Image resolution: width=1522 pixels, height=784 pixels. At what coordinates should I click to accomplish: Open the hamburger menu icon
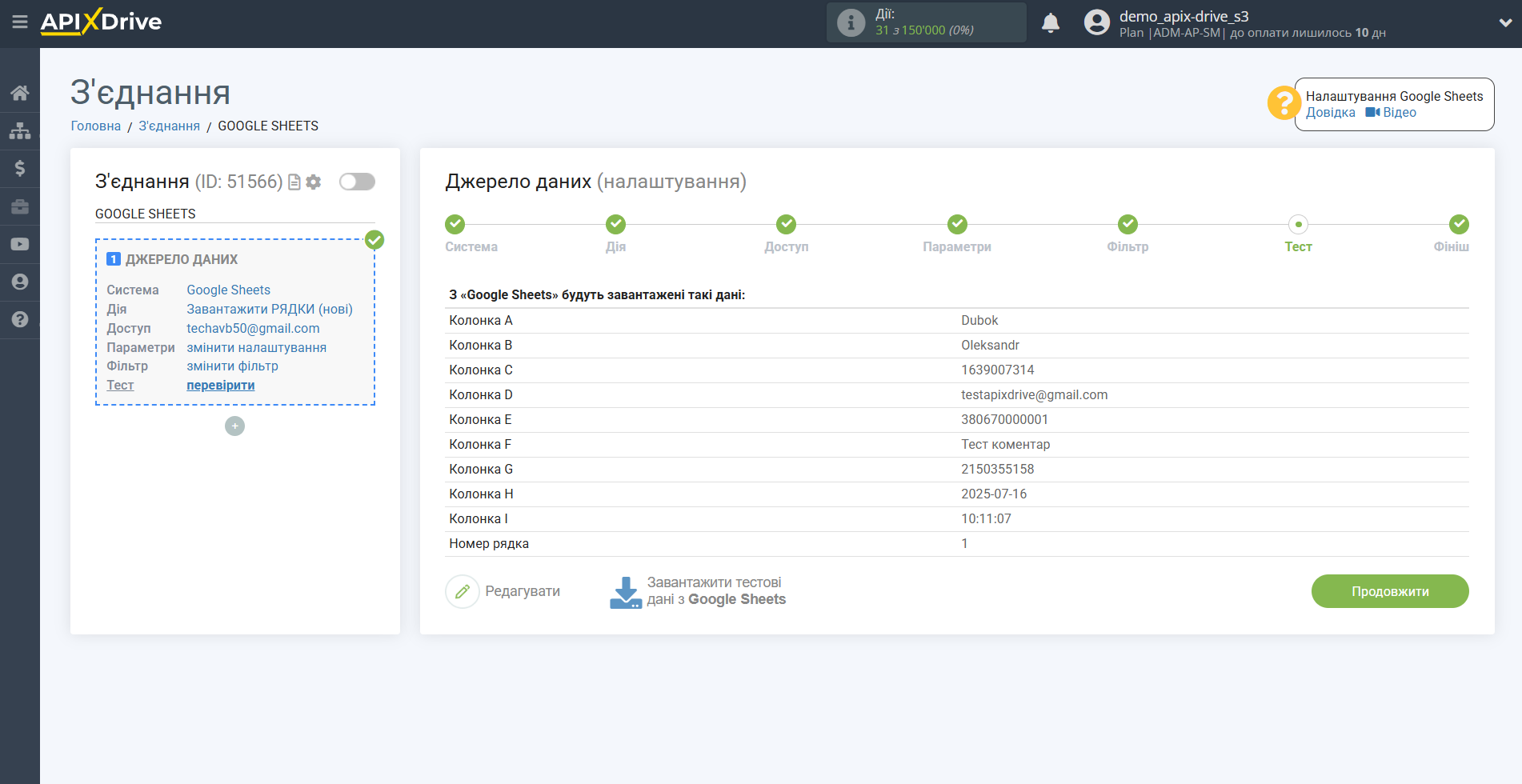pyautogui.click(x=20, y=22)
